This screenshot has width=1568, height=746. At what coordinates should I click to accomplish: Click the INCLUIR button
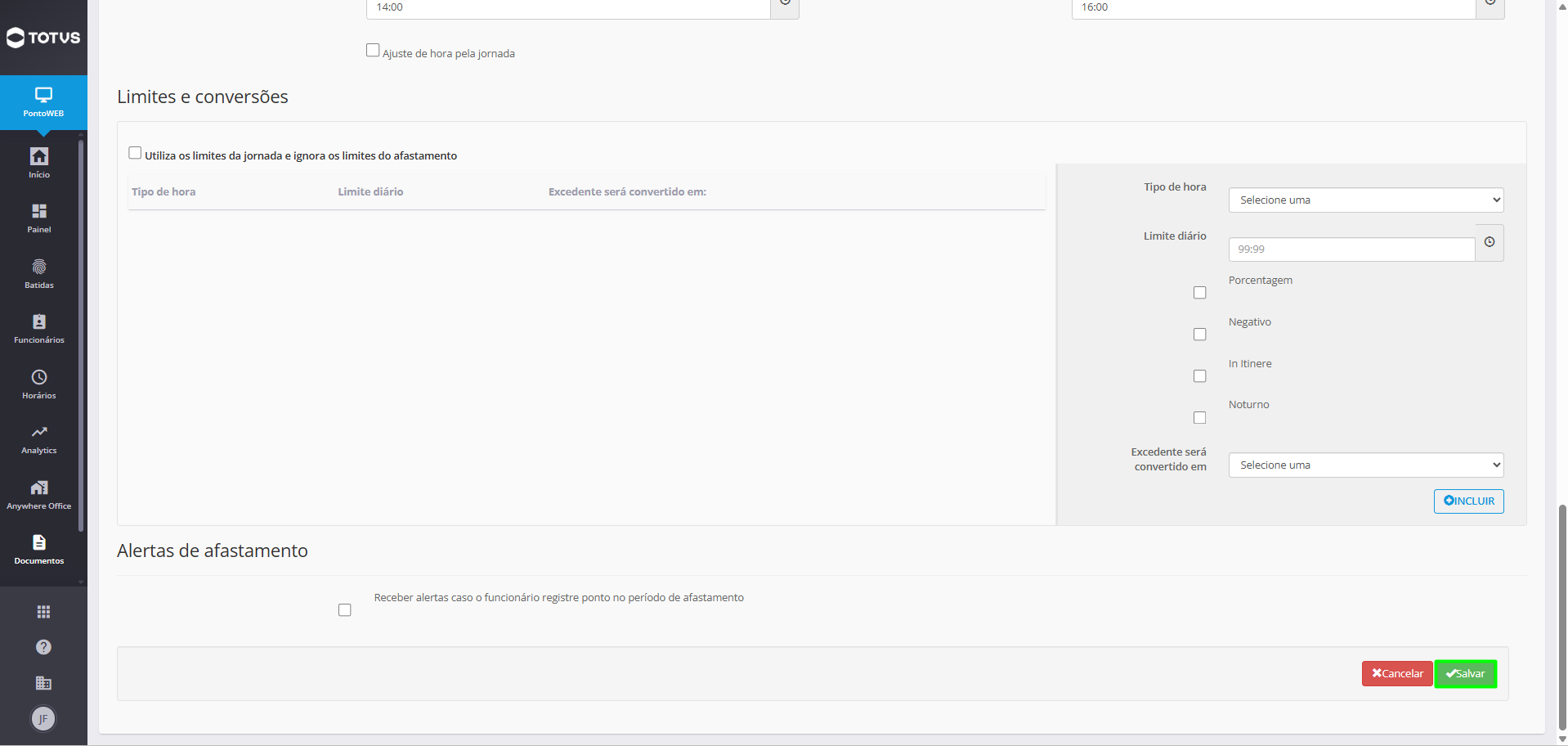1468,501
